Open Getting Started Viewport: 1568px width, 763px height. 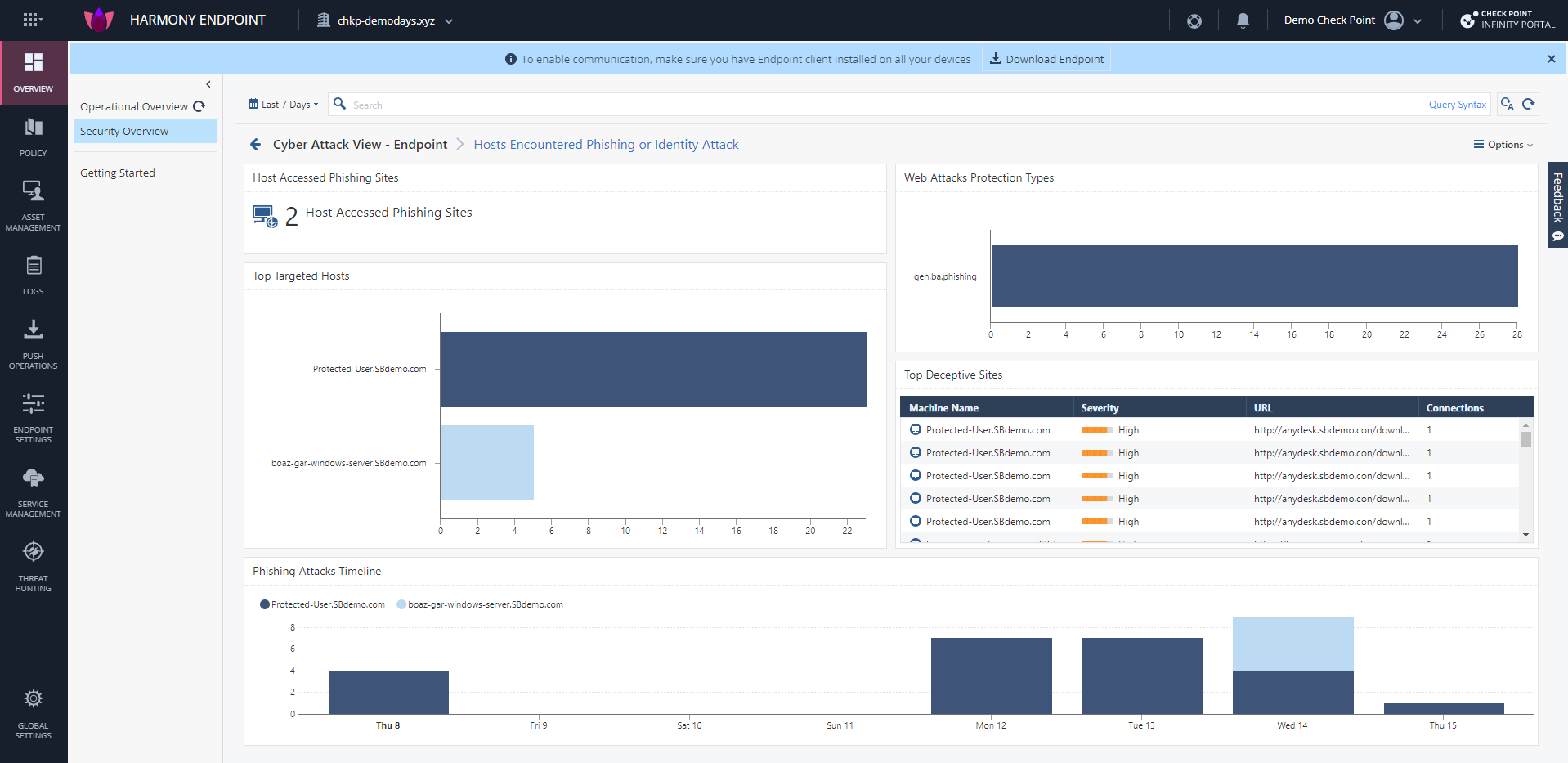(x=118, y=173)
